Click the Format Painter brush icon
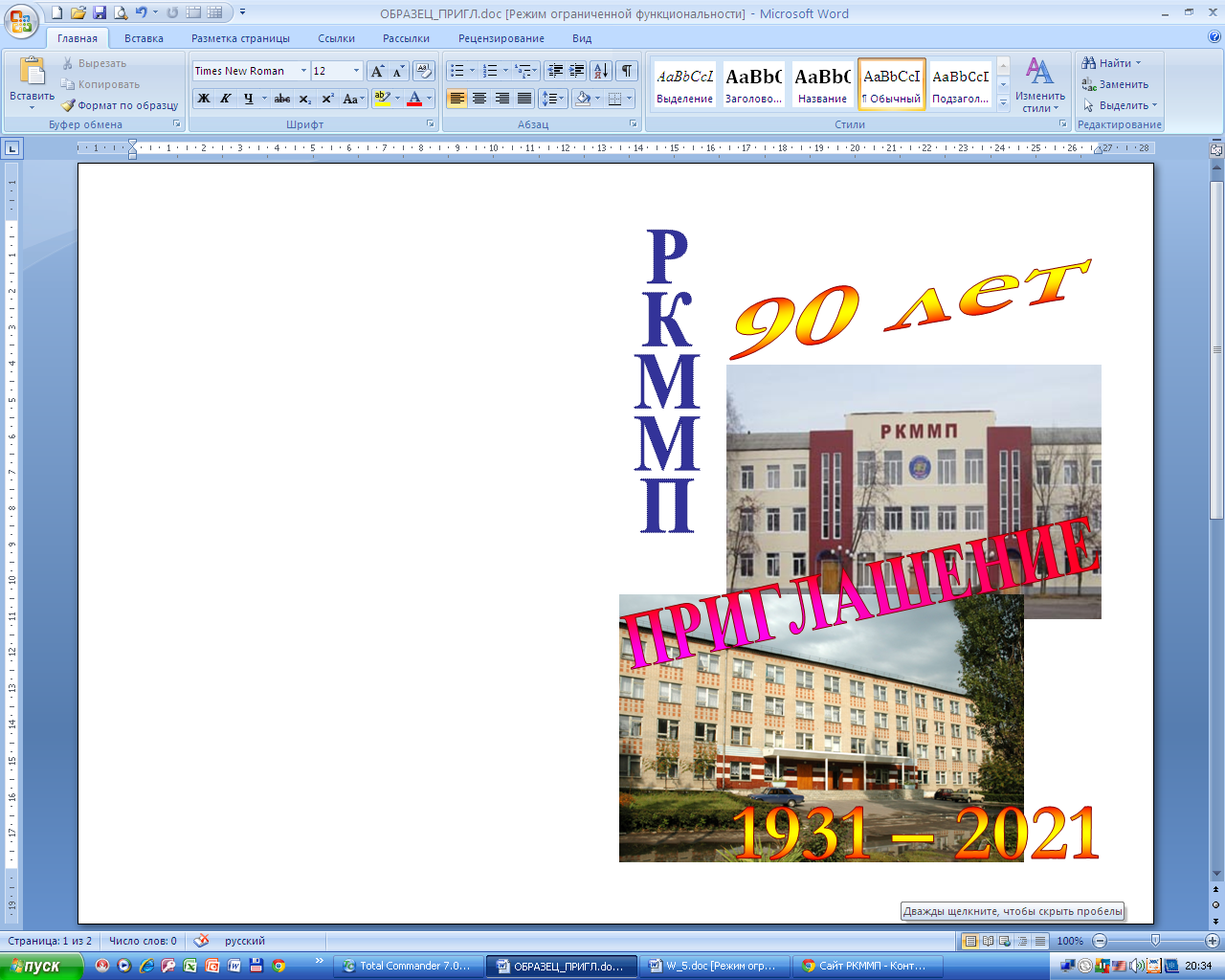Image resolution: width=1225 pixels, height=980 pixels. 68,105
